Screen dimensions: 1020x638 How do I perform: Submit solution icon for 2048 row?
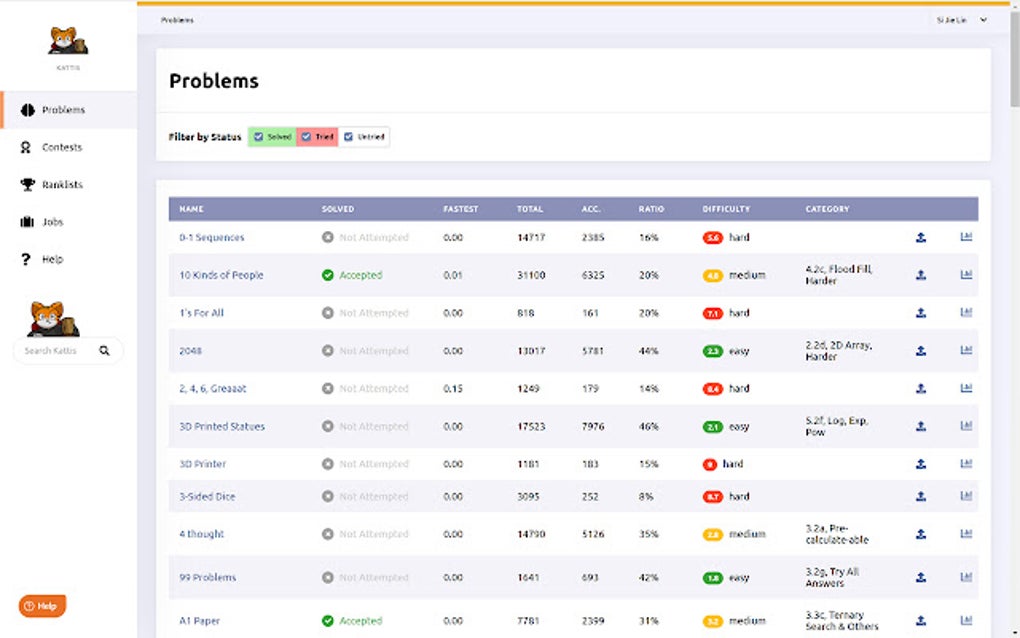pos(920,351)
